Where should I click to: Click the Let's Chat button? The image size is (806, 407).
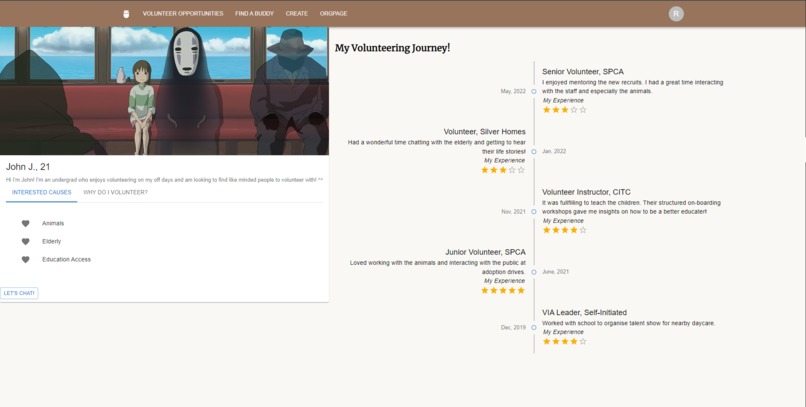tap(19, 293)
